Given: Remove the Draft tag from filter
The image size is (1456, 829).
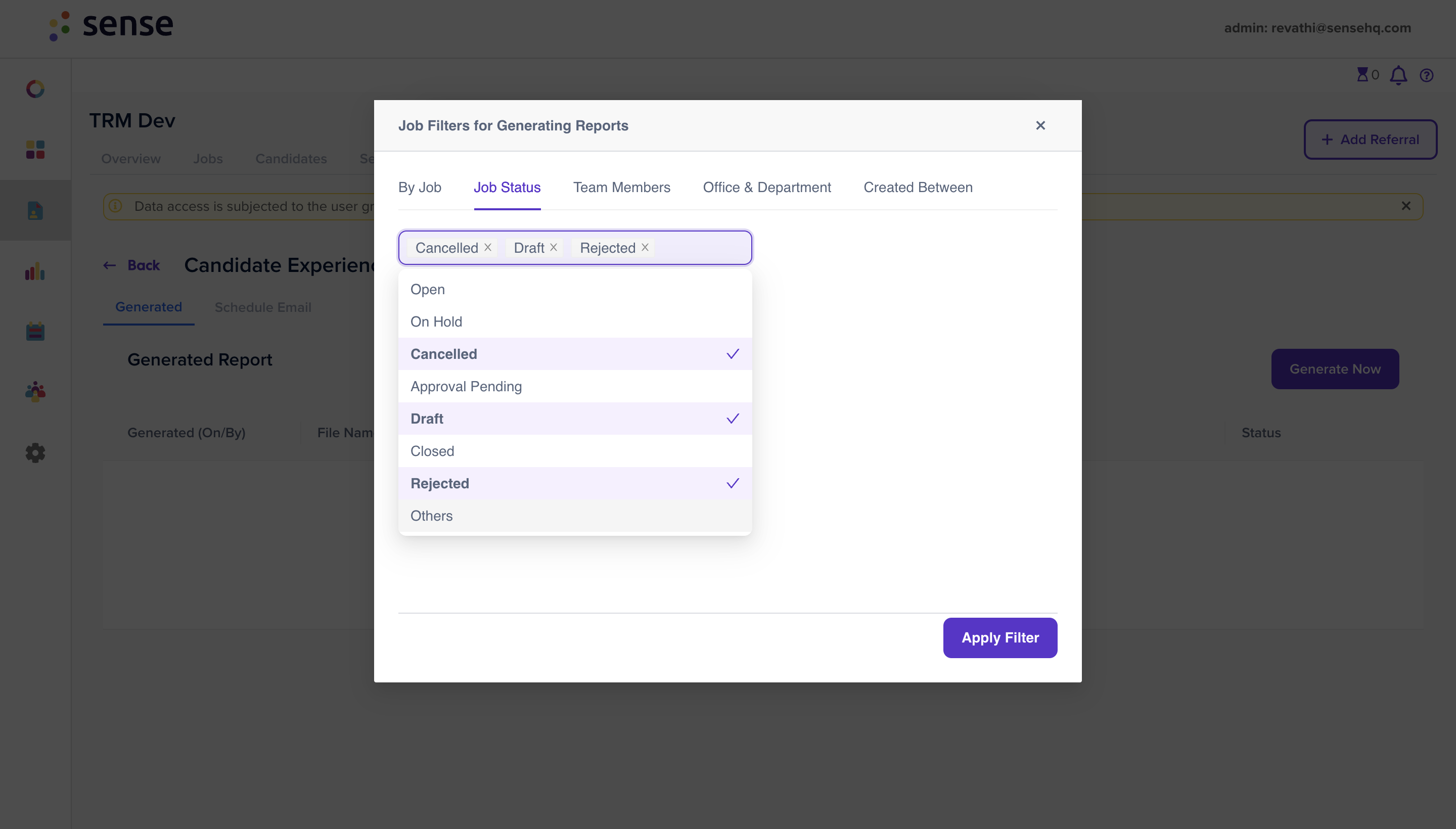Looking at the screenshot, I should pos(554,248).
